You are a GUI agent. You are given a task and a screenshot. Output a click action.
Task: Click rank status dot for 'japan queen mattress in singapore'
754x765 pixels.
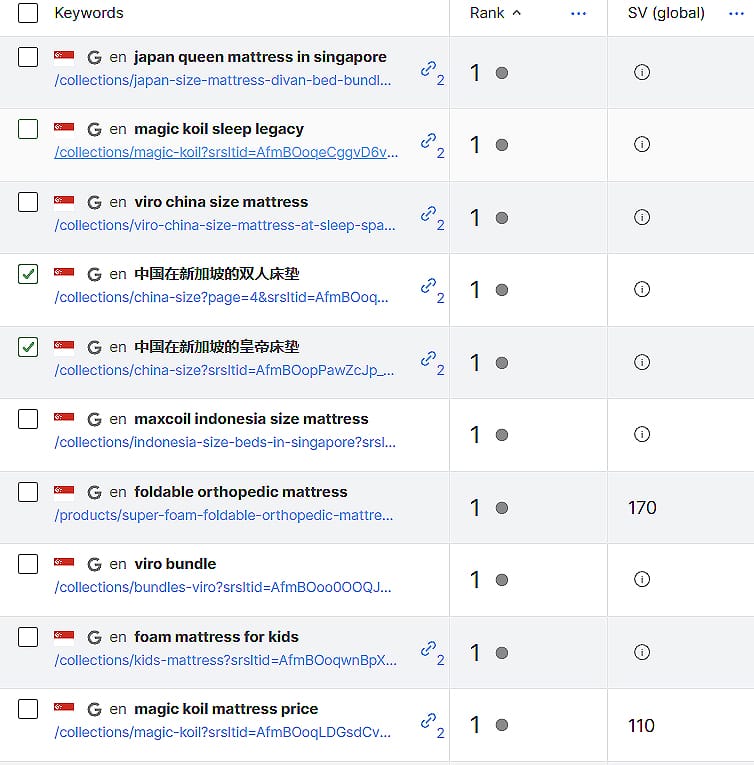click(x=502, y=73)
